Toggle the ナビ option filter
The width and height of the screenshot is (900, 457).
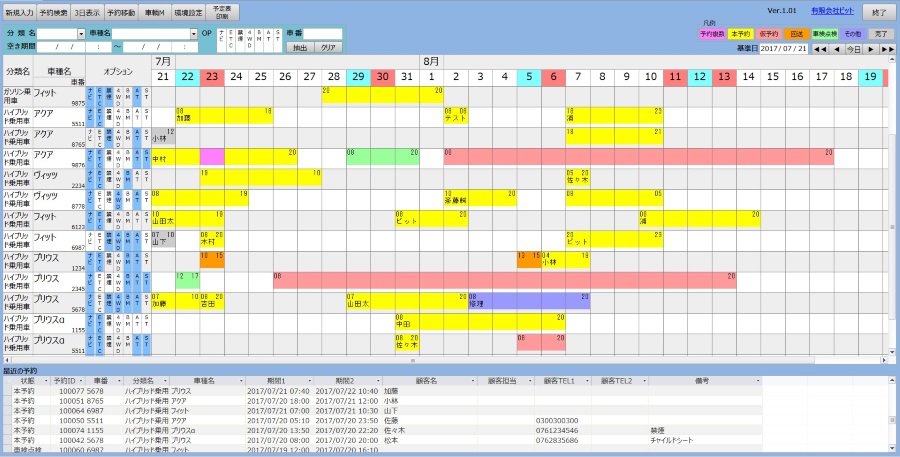tap(221, 39)
